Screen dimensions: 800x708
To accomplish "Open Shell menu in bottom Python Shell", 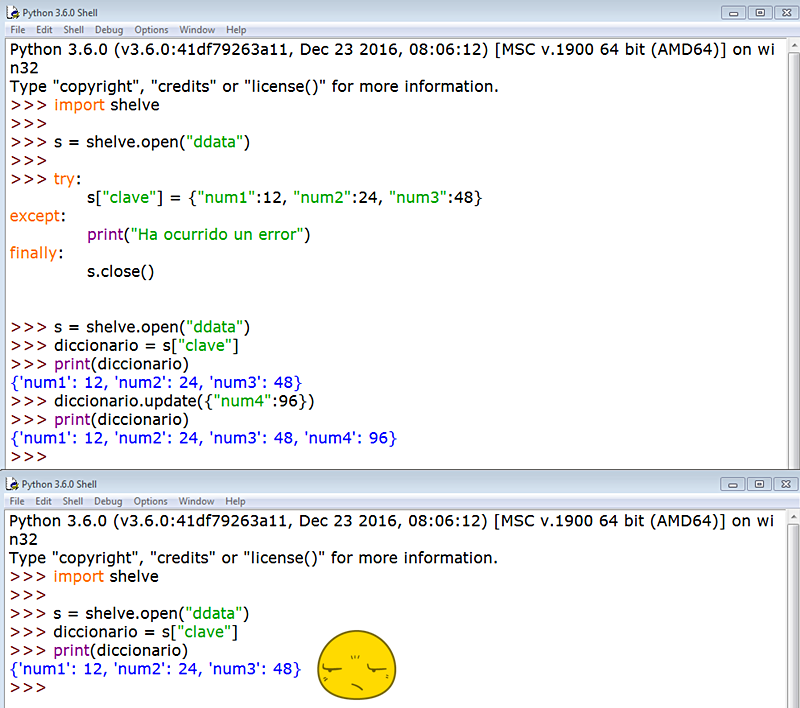I will tap(73, 501).
